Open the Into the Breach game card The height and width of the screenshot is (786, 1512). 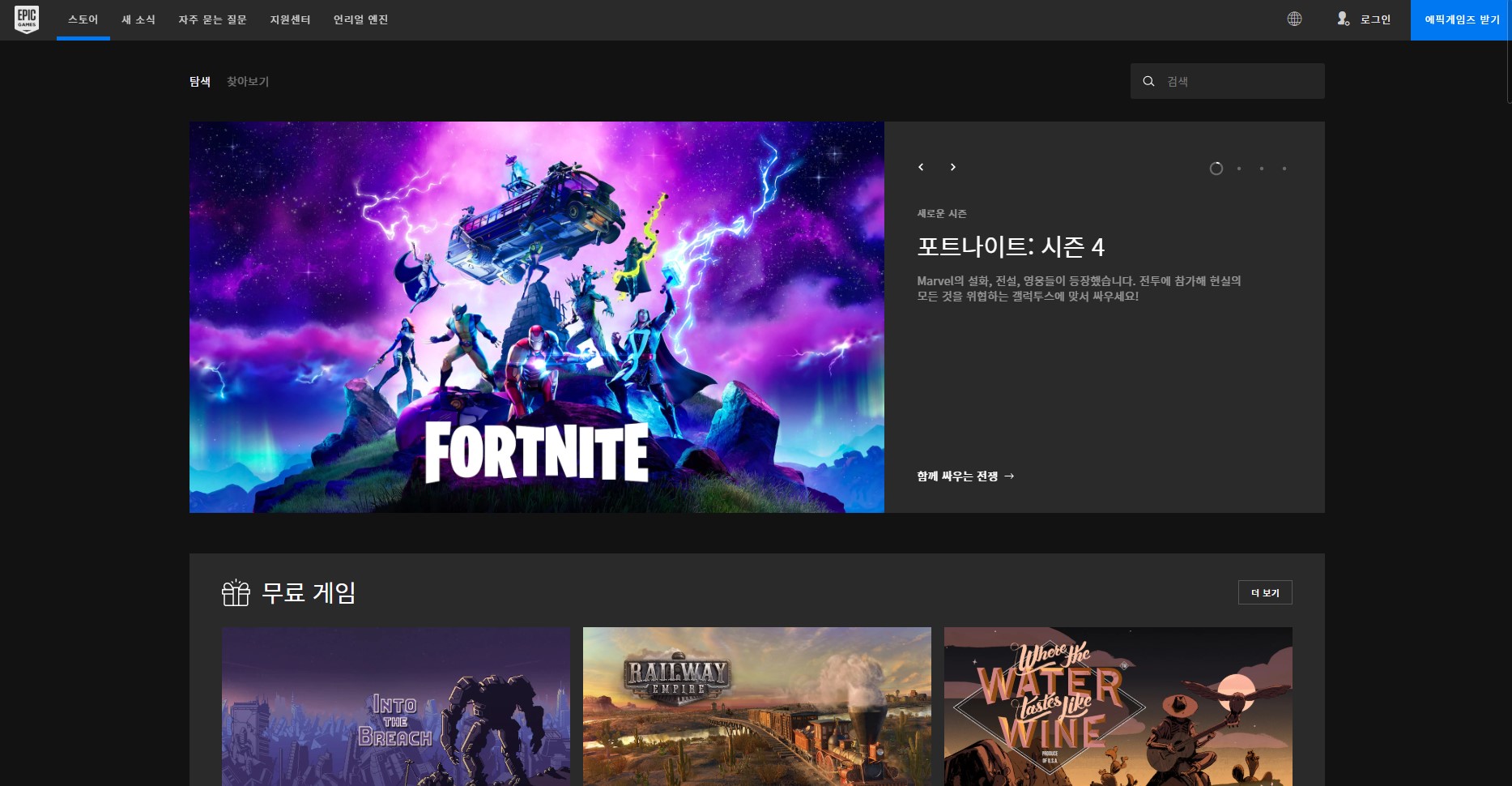click(x=396, y=707)
